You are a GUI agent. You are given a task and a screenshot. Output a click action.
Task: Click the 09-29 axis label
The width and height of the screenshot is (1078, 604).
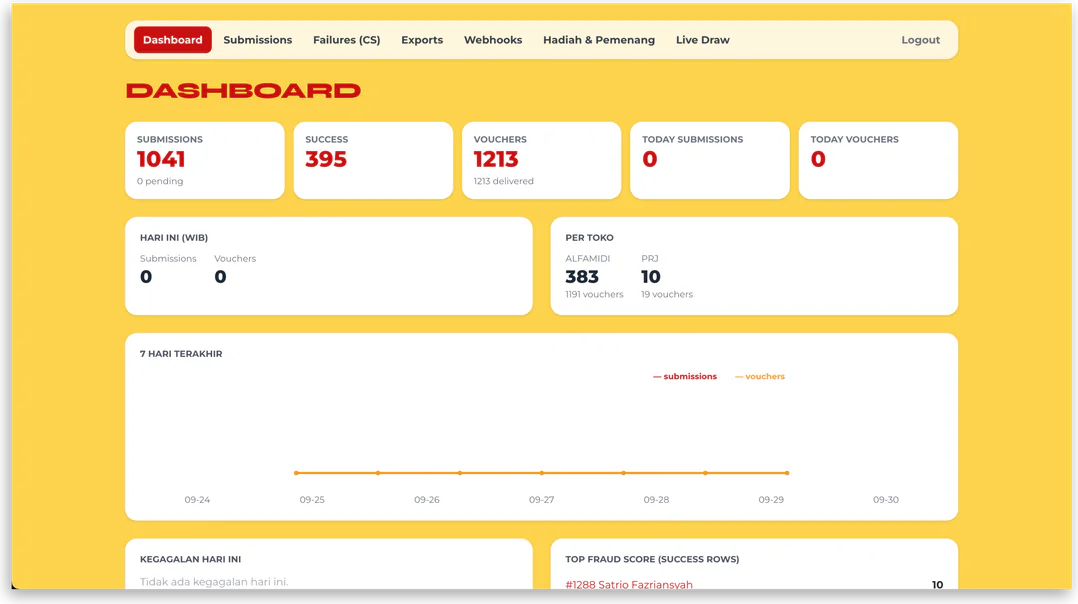pyautogui.click(x=771, y=500)
